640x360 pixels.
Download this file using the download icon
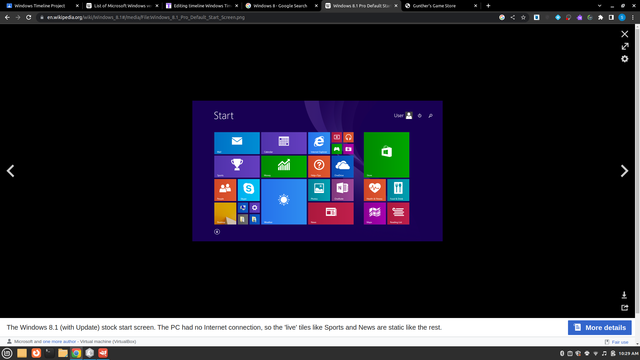click(624, 295)
